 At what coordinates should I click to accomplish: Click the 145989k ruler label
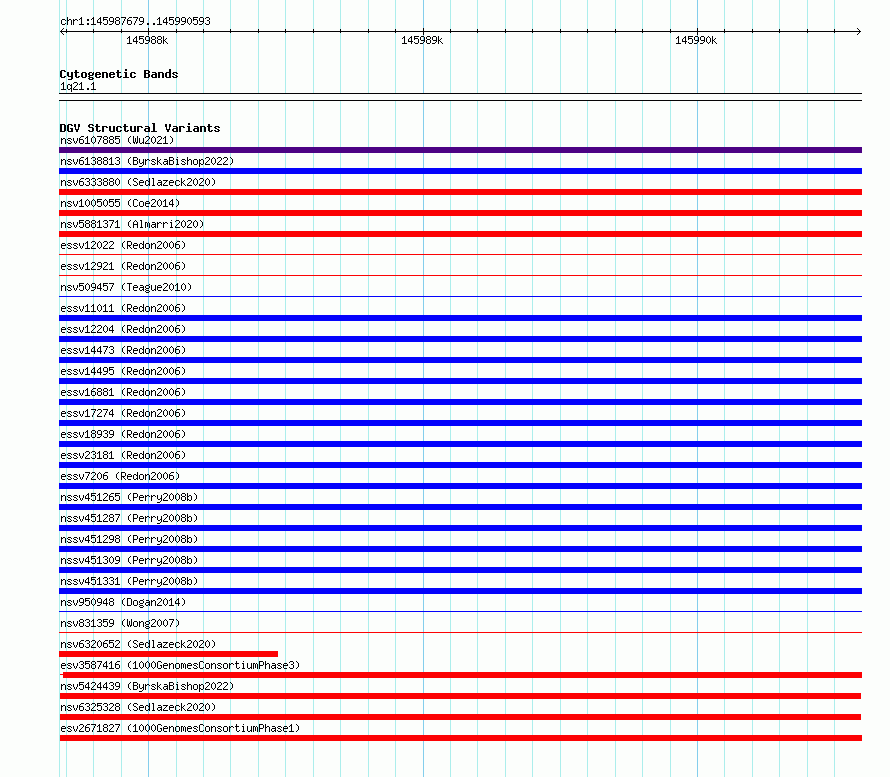click(422, 40)
